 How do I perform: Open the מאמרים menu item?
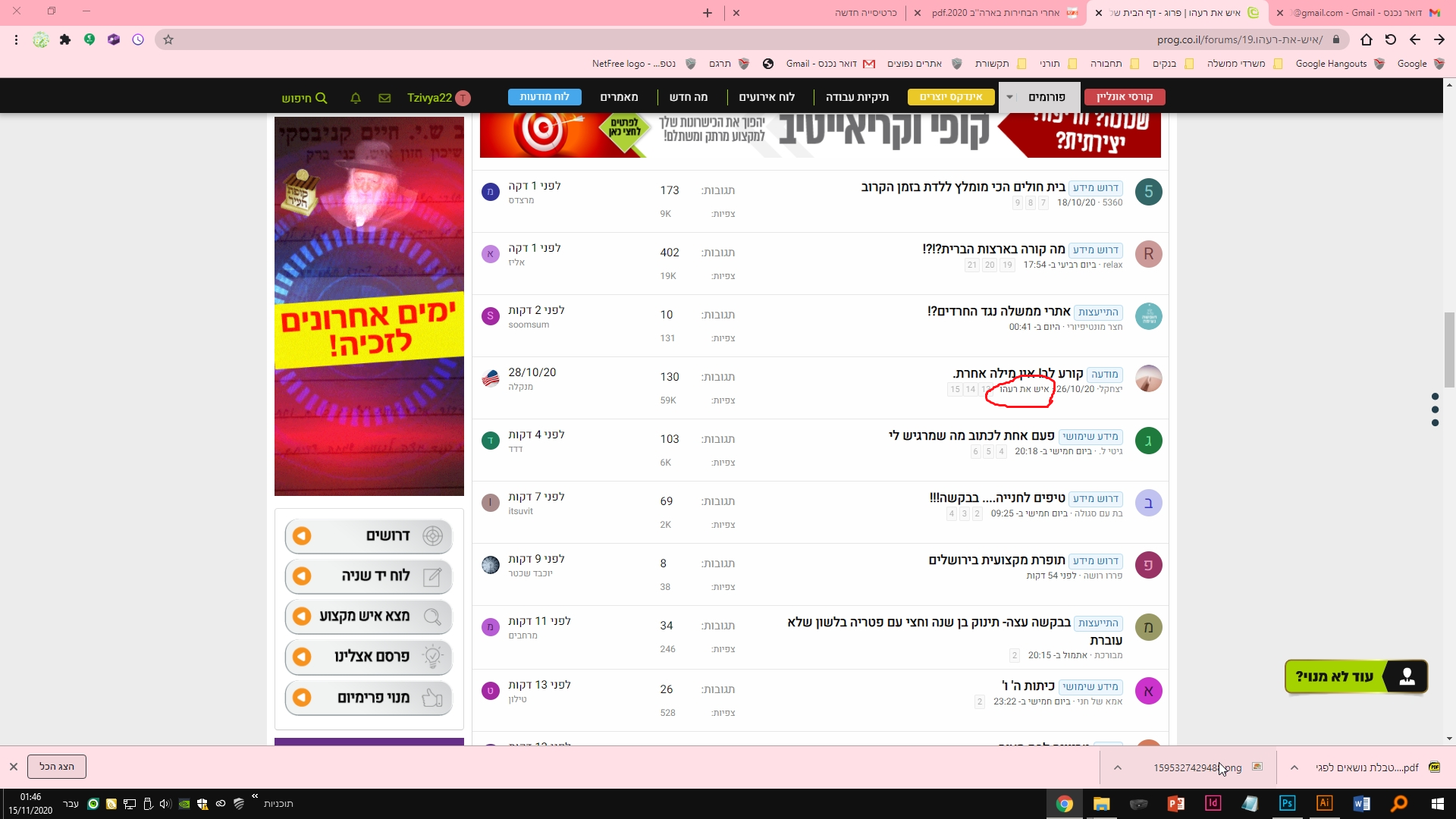[x=619, y=97]
